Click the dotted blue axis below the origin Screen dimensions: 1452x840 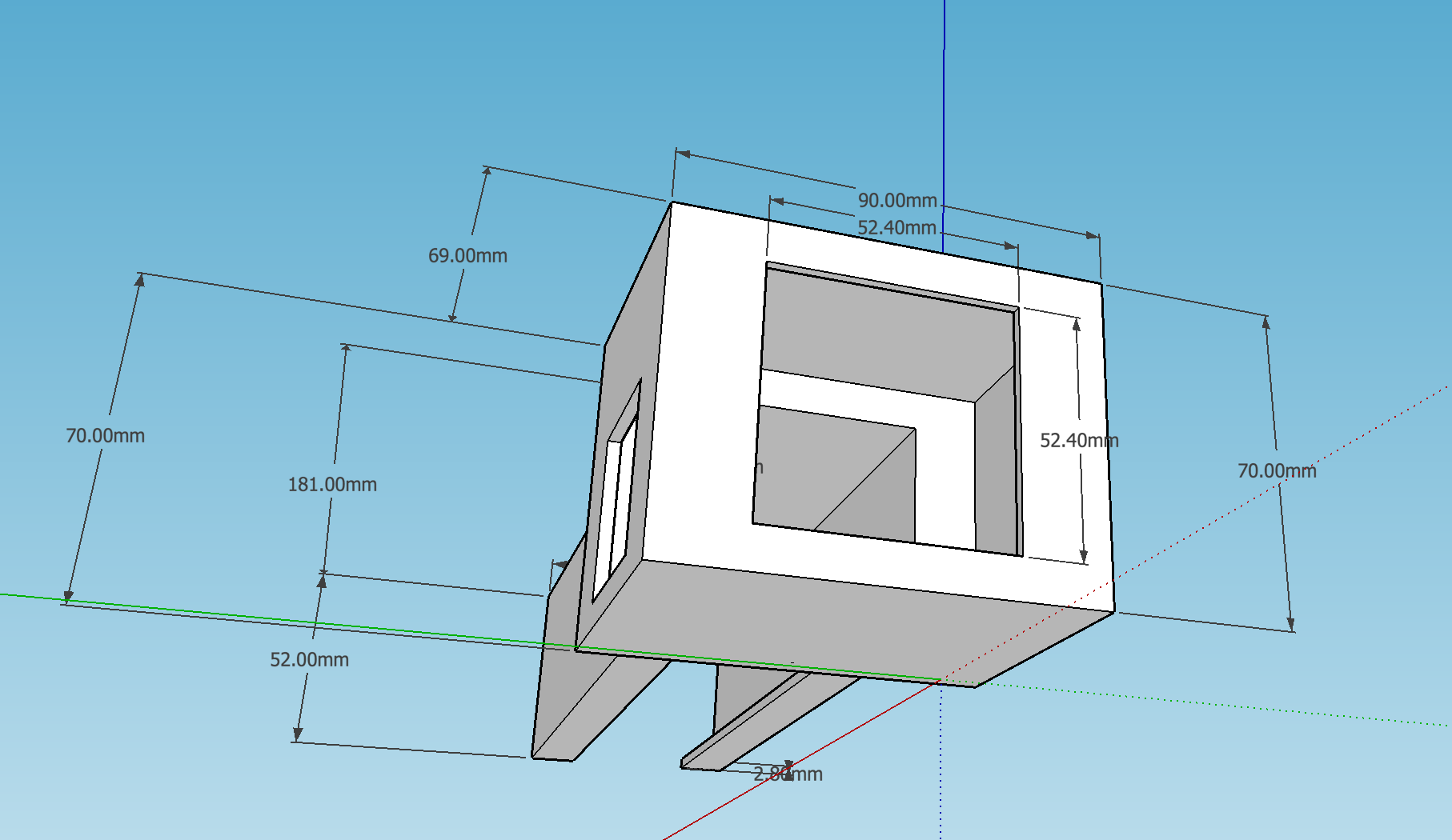[941, 768]
